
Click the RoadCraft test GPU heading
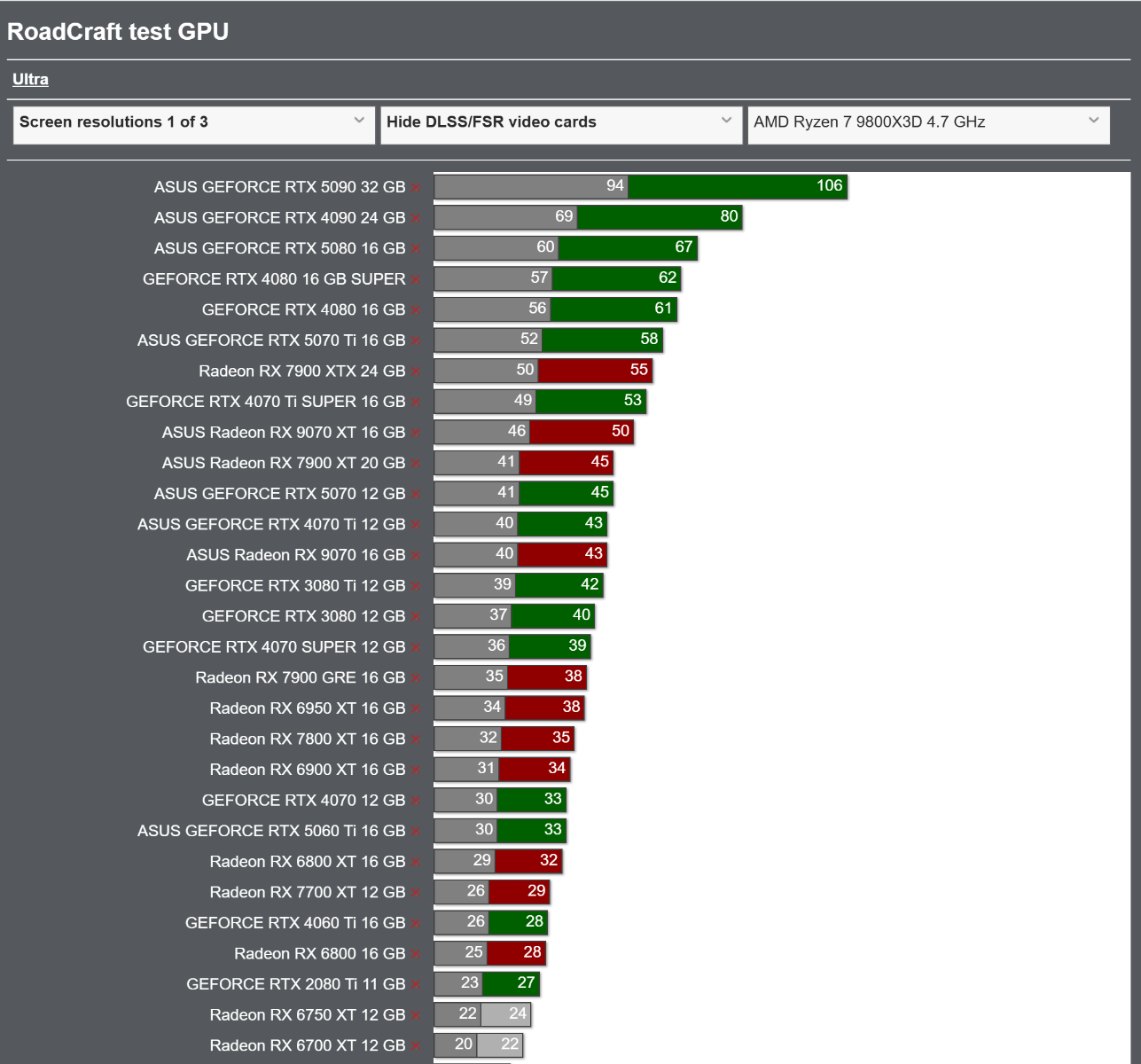(x=118, y=32)
